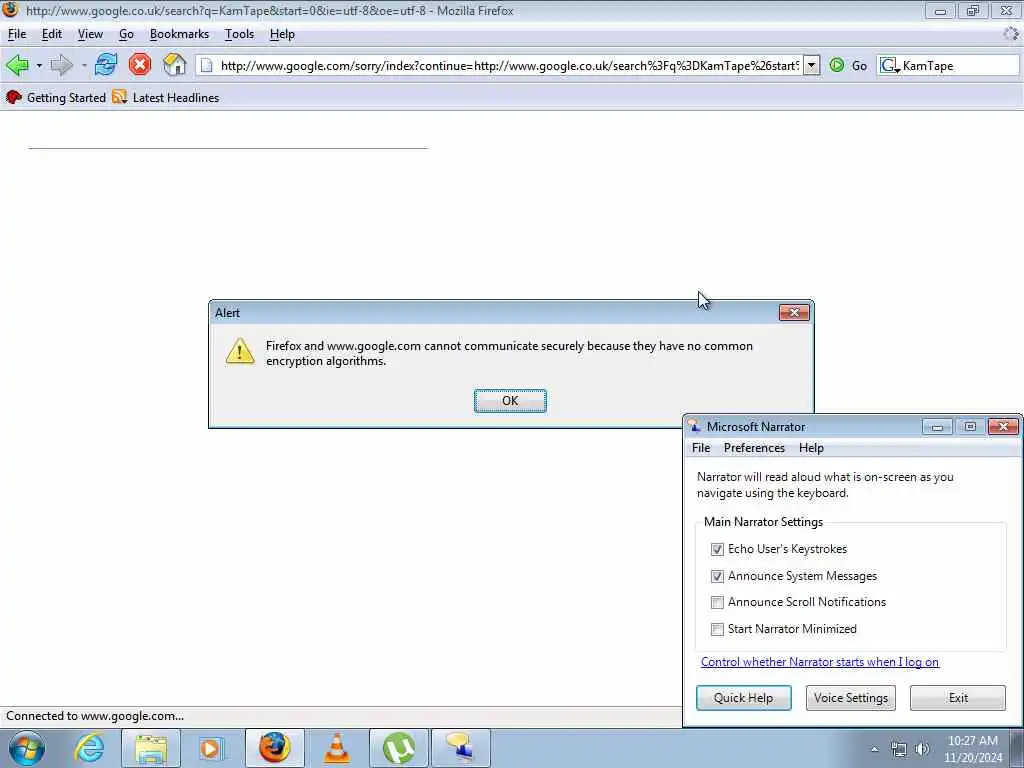Toggle Echo User's Keystrokes checkbox
Viewport: 1024px width, 768px height.
click(x=717, y=549)
